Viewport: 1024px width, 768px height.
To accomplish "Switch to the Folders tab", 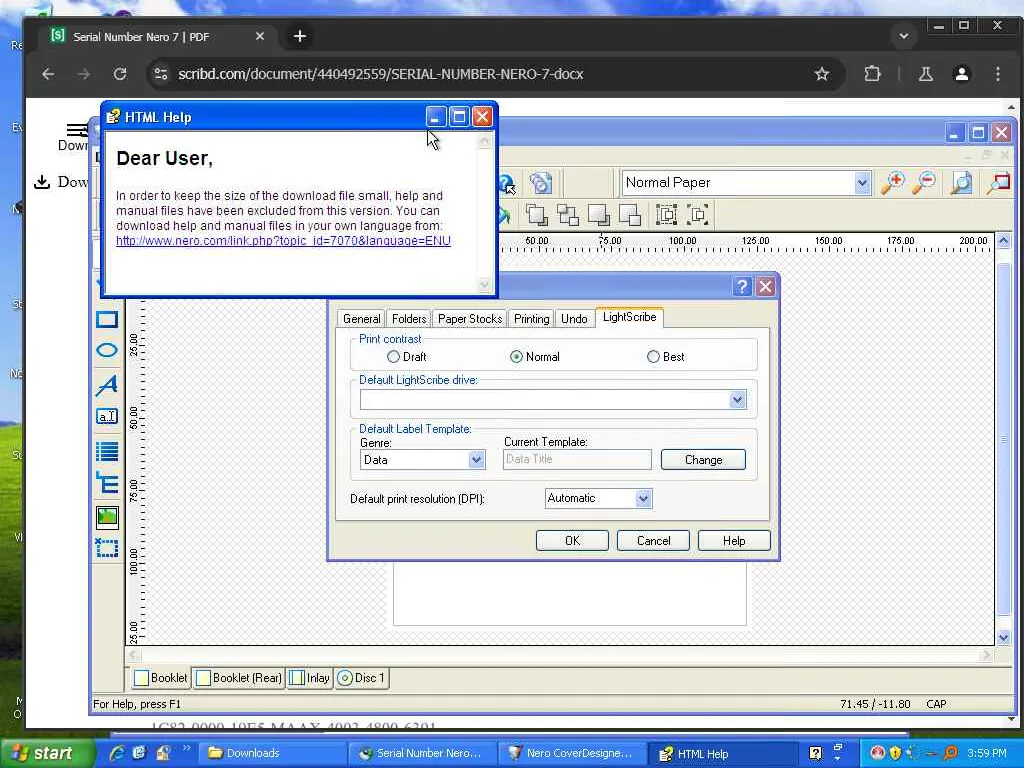I will tap(409, 319).
